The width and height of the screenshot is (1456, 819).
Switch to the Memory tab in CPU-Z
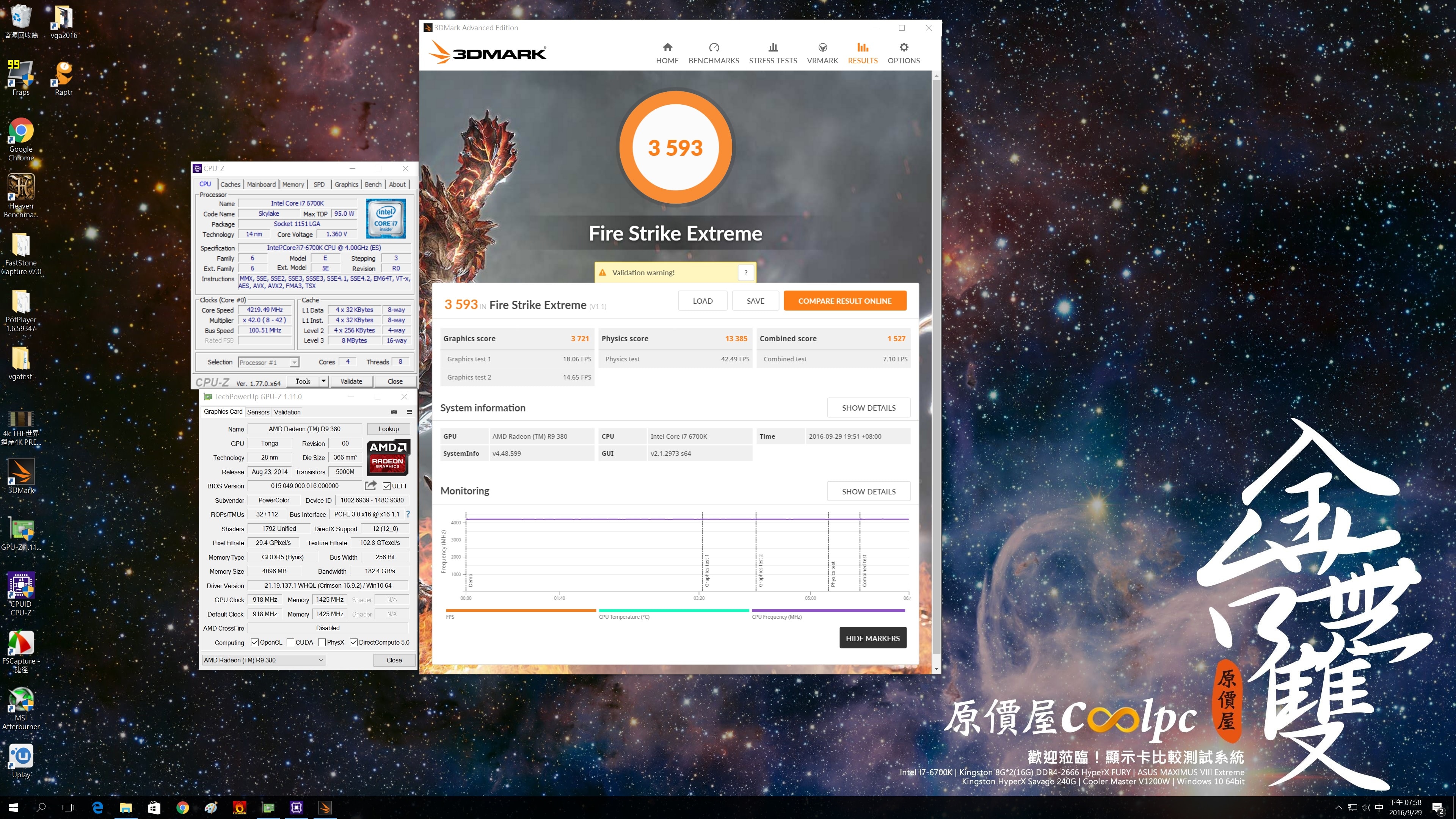click(293, 184)
